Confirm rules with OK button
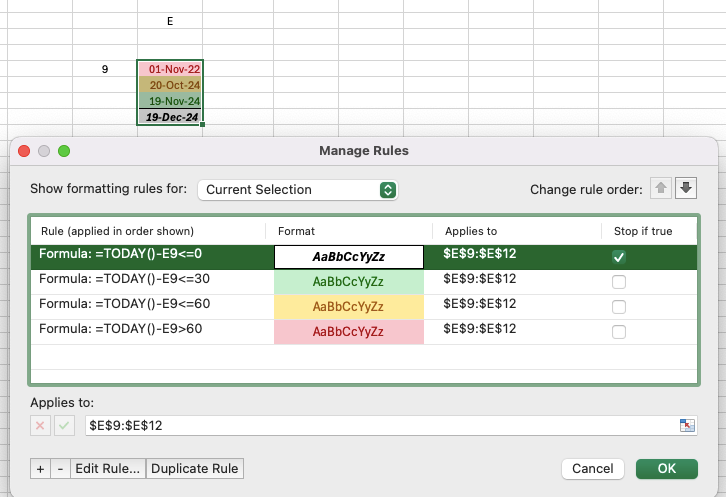This screenshot has width=726, height=497. [x=667, y=469]
